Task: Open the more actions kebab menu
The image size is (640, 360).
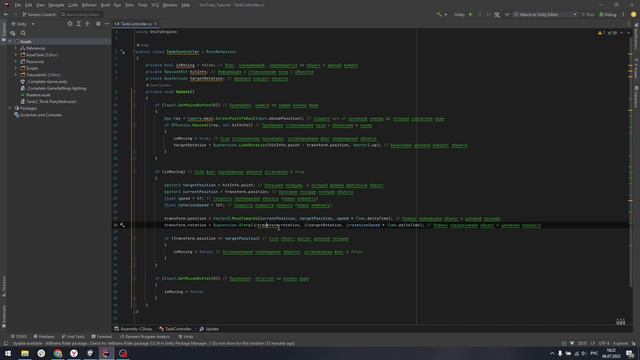Action: 623,14
